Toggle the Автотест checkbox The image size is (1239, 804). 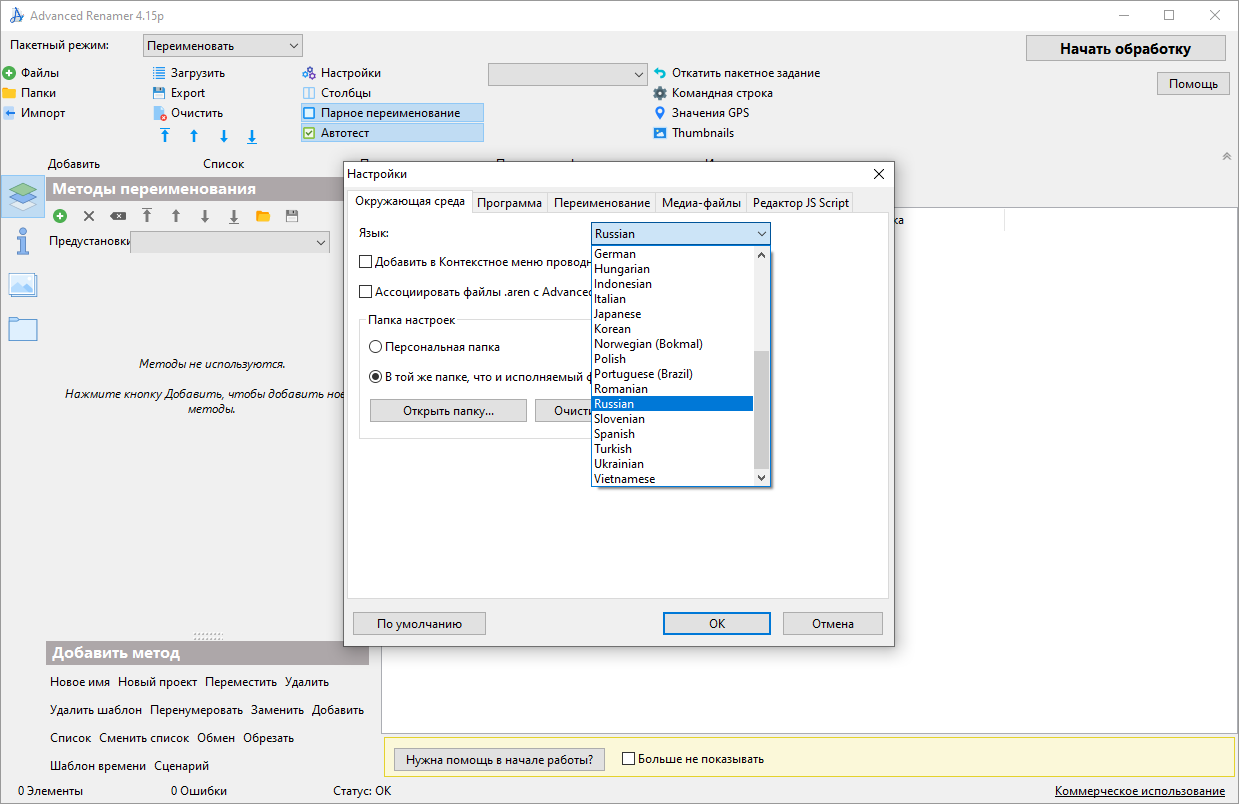click(x=309, y=133)
